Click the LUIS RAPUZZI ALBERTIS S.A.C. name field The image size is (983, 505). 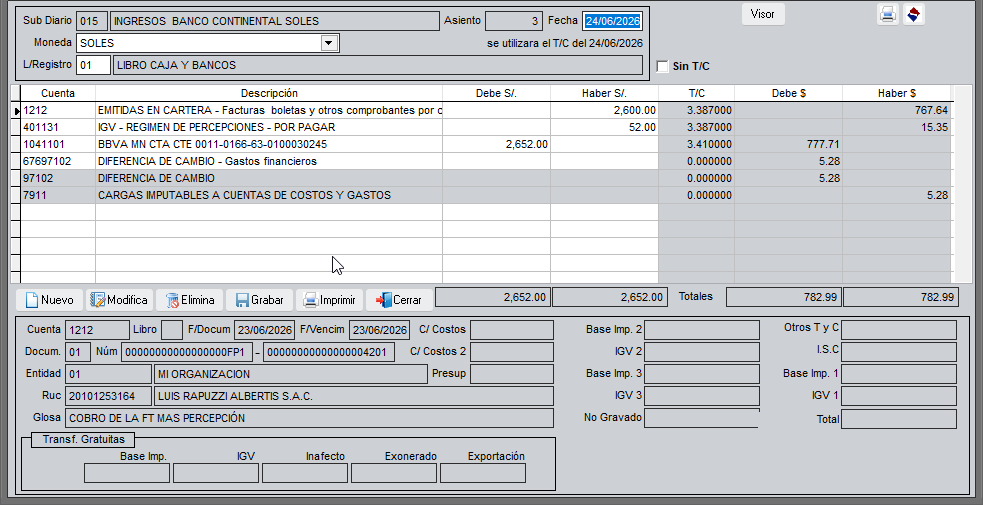pyautogui.click(x=354, y=396)
